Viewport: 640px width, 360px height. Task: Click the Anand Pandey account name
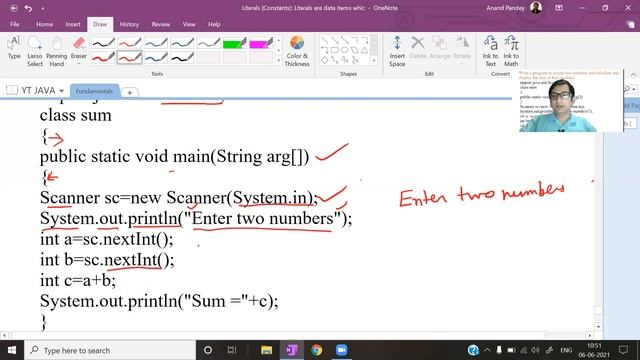click(505, 8)
